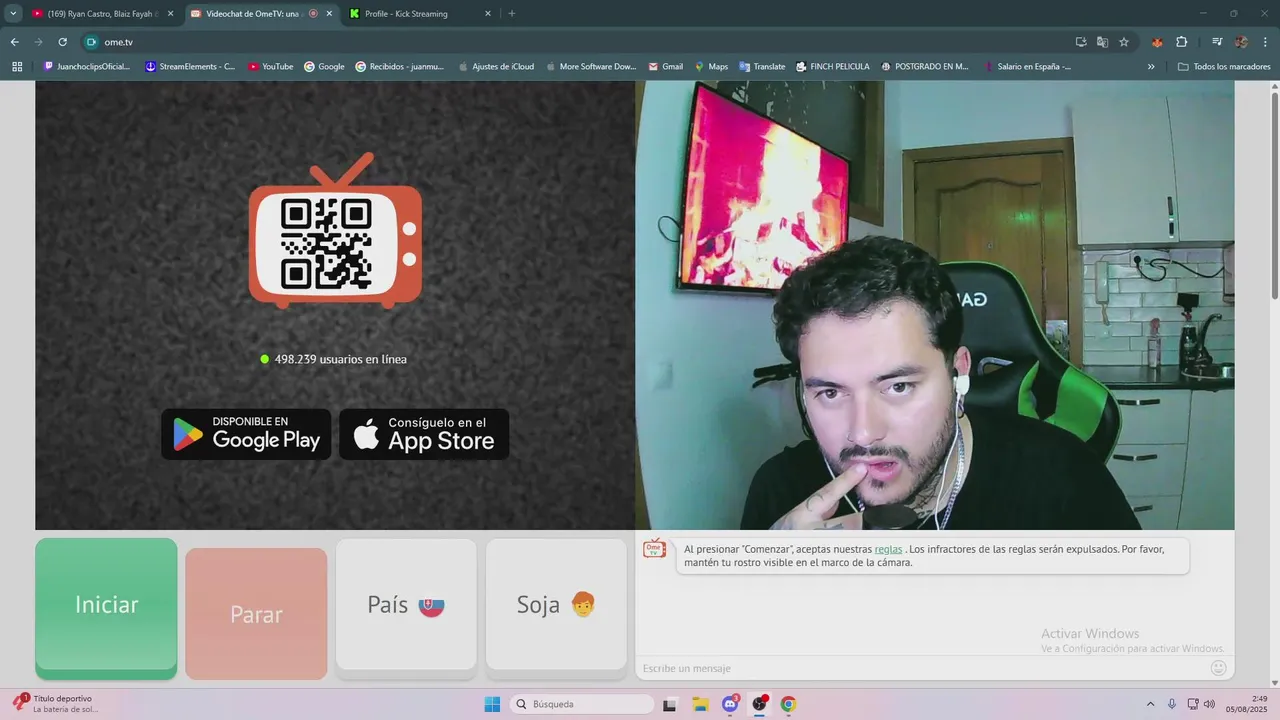The image size is (1280, 720).
Task: Open Google Chrome from the taskbar
Action: (x=788, y=704)
